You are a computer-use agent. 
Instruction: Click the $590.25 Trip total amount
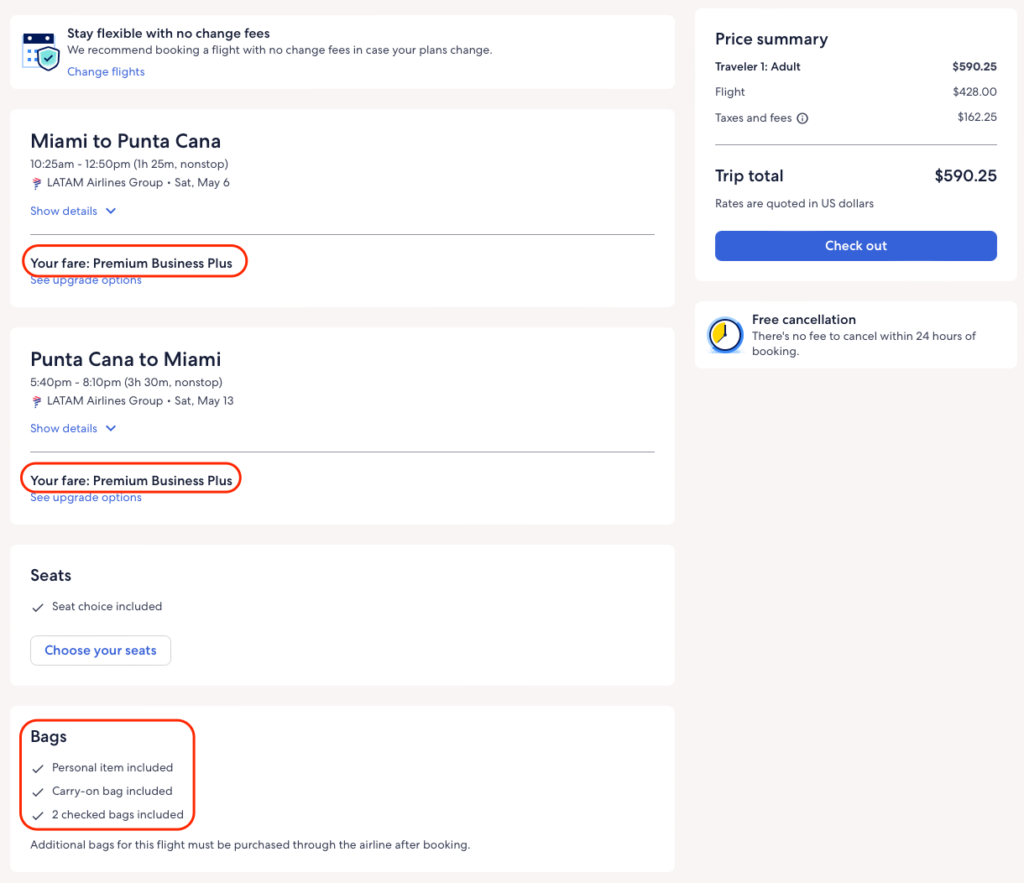(x=965, y=176)
